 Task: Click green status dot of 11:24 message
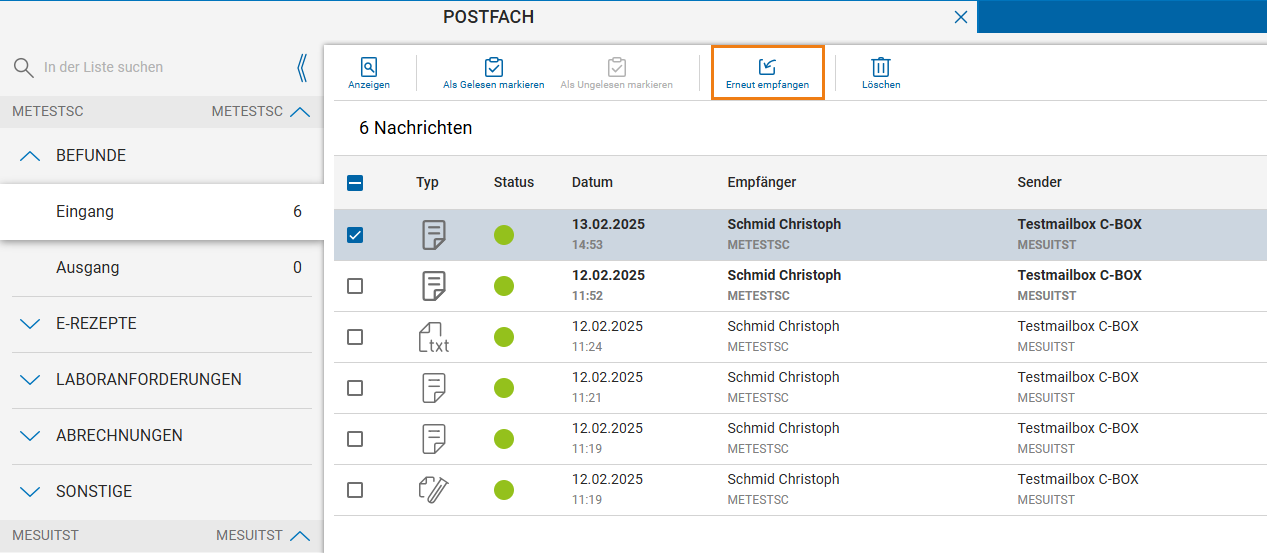504,337
